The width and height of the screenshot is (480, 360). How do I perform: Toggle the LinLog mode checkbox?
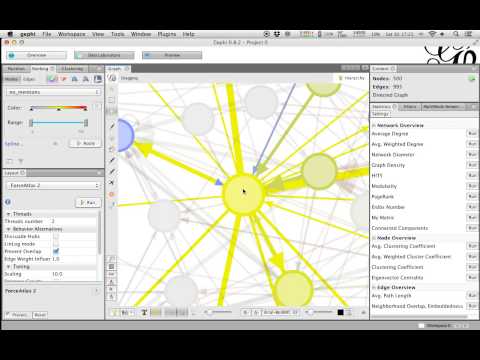click(x=56, y=244)
